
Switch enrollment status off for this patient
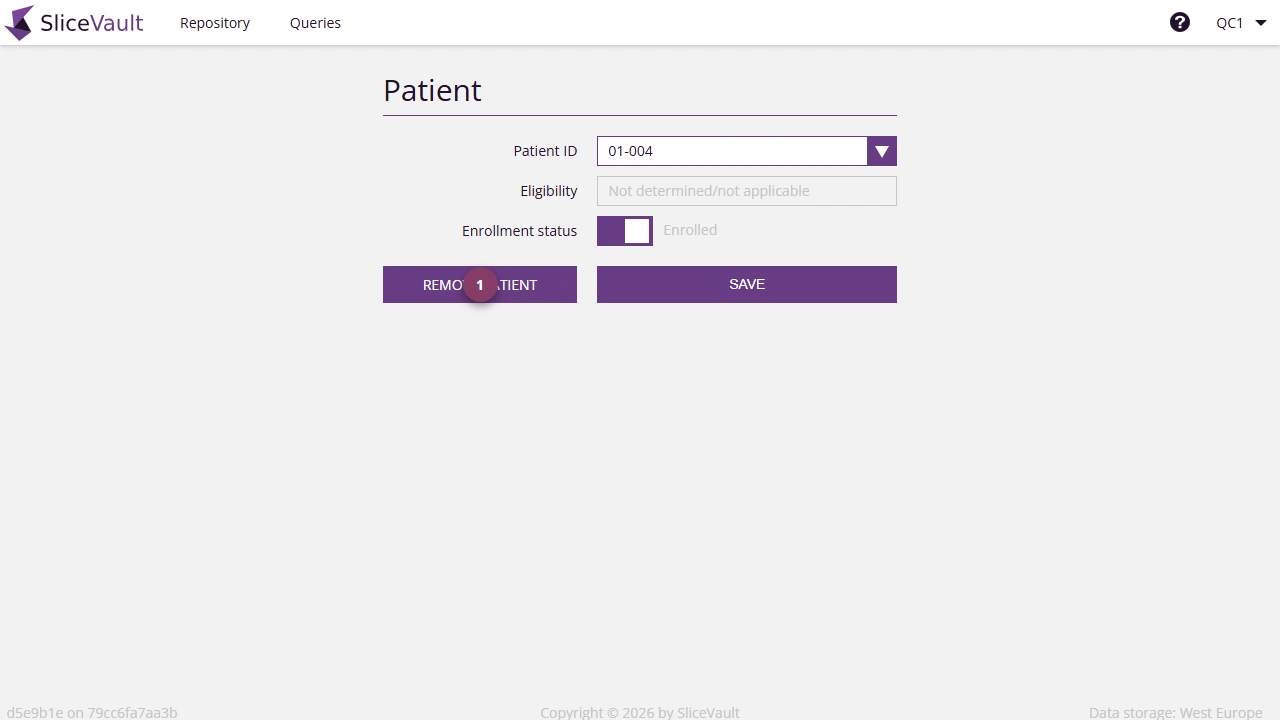(x=624, y=230)
